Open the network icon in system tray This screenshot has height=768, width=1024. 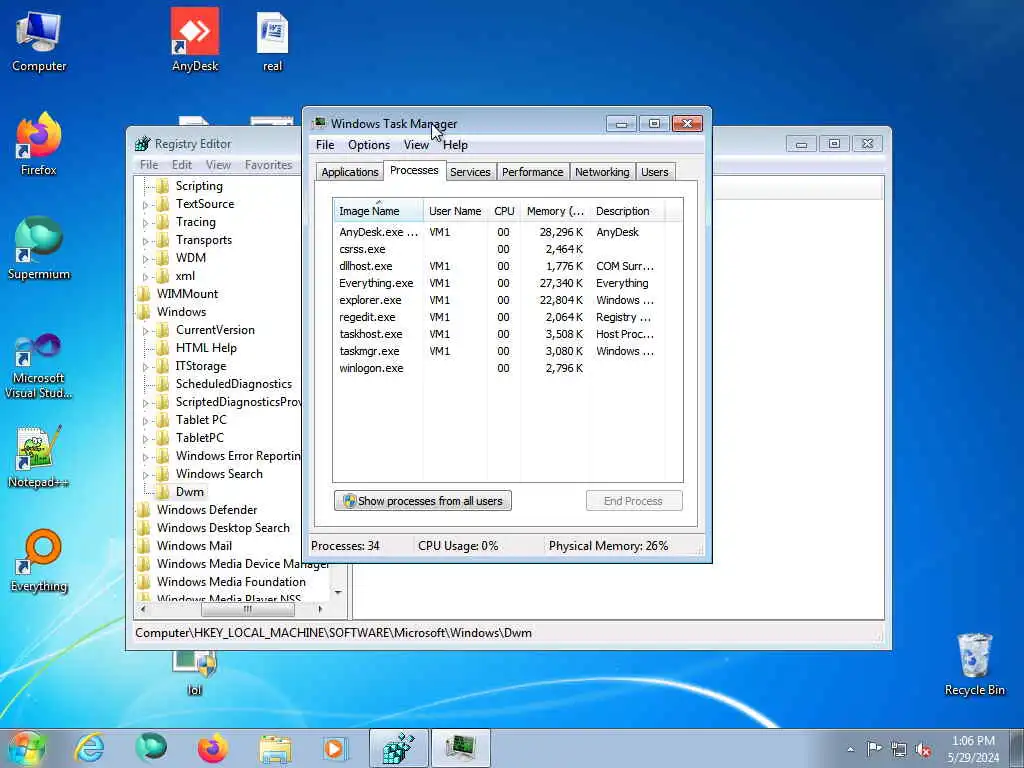click(899, 749)
